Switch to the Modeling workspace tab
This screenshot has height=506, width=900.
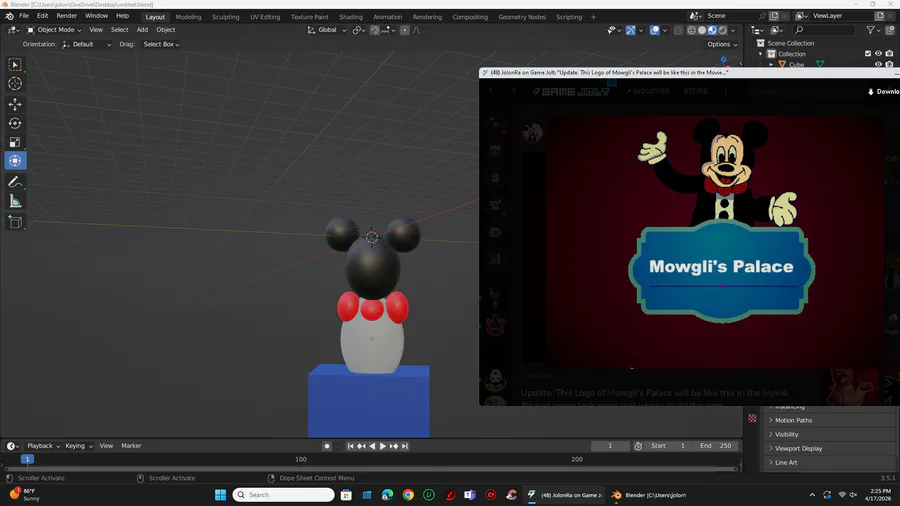188,17
